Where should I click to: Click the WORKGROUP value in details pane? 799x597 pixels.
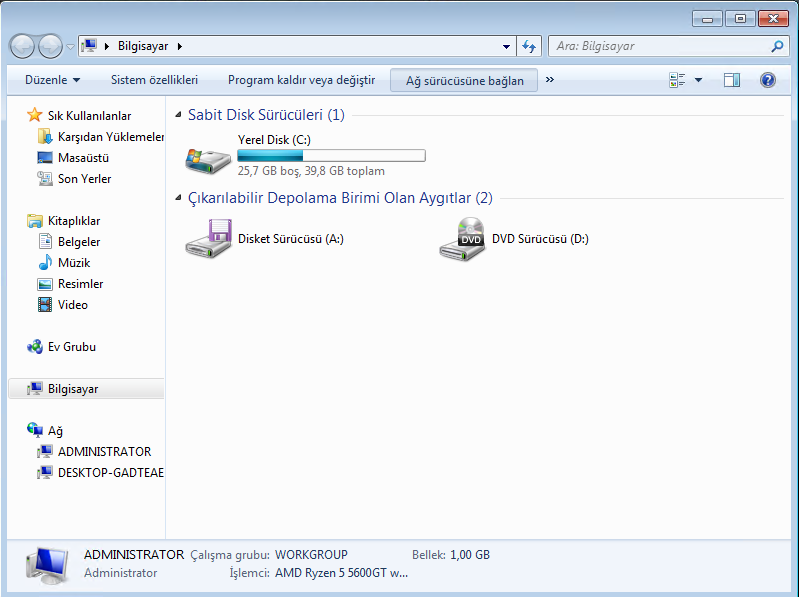[x=311, y=555]
